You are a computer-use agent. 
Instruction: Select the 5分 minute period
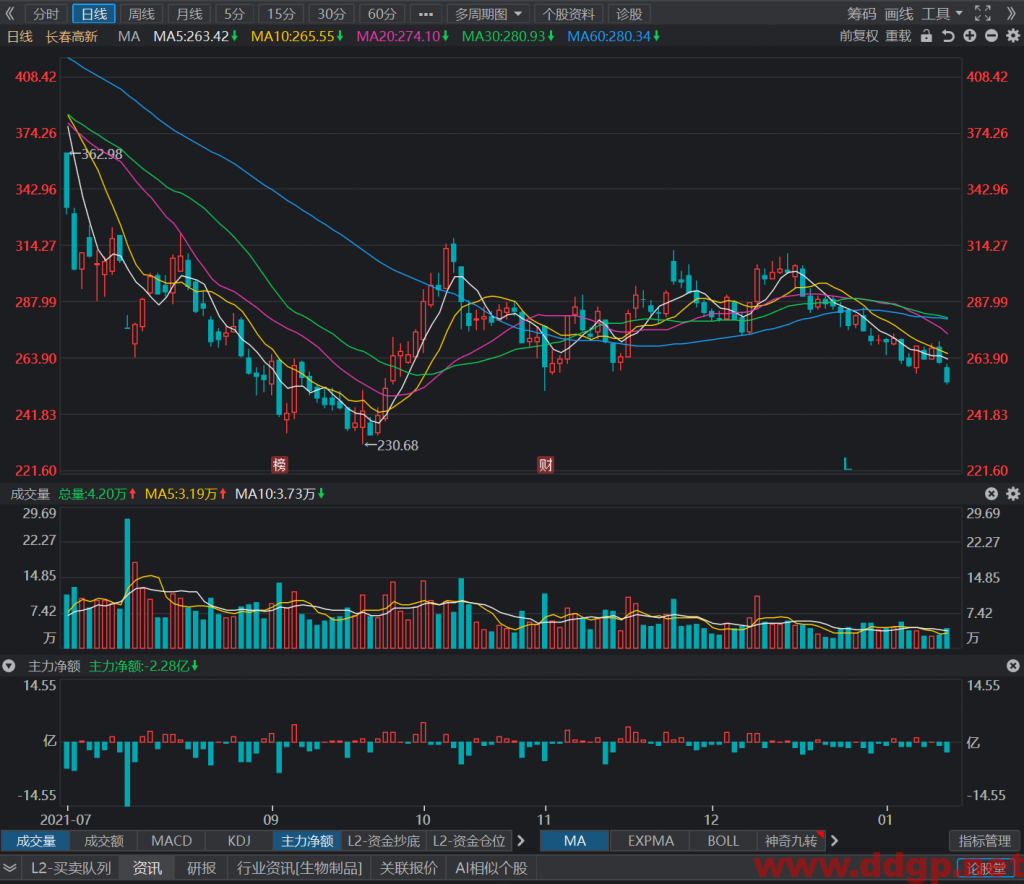pyautogui.click(x=234, y=14)
